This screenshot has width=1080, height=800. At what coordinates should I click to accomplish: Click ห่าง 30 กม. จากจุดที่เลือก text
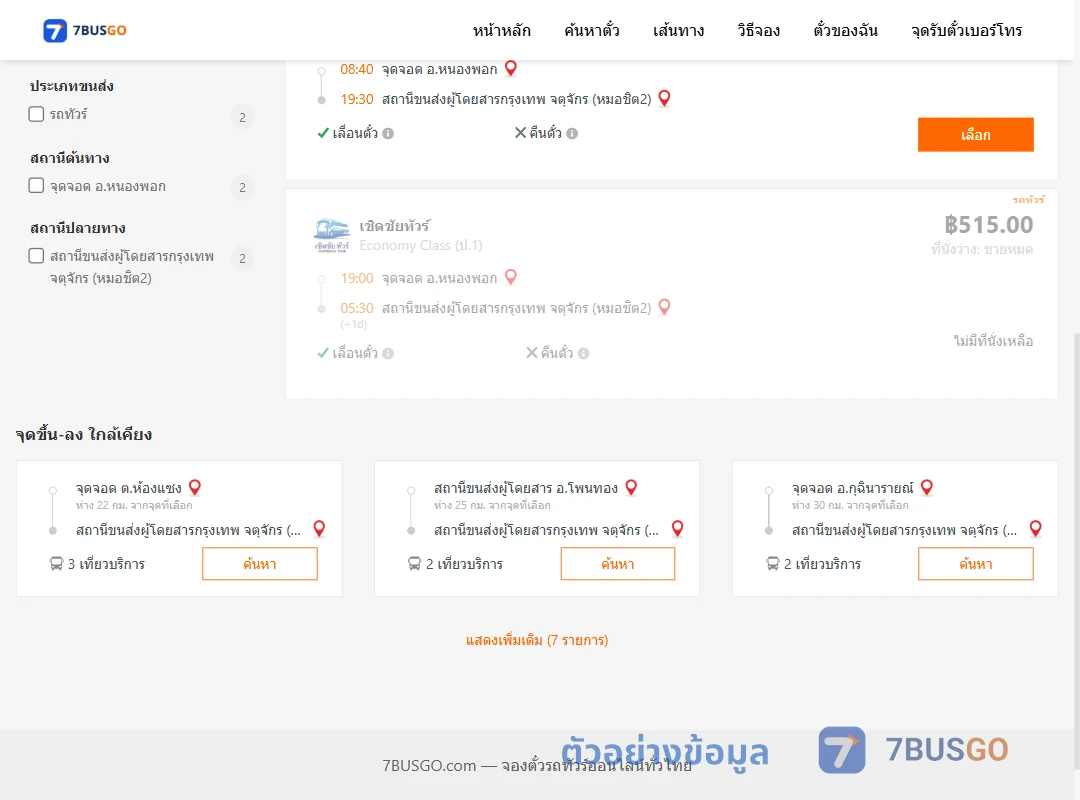click(850, 505)
